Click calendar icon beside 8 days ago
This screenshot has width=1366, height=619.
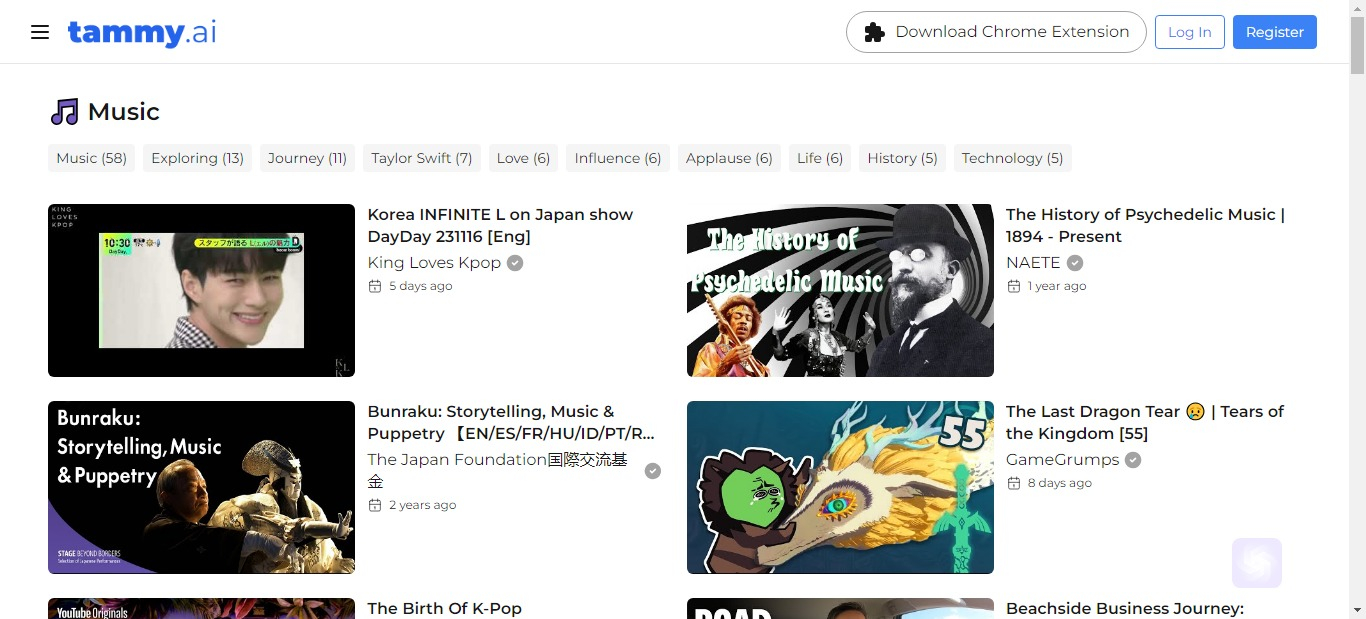[x=1014, y=483]
